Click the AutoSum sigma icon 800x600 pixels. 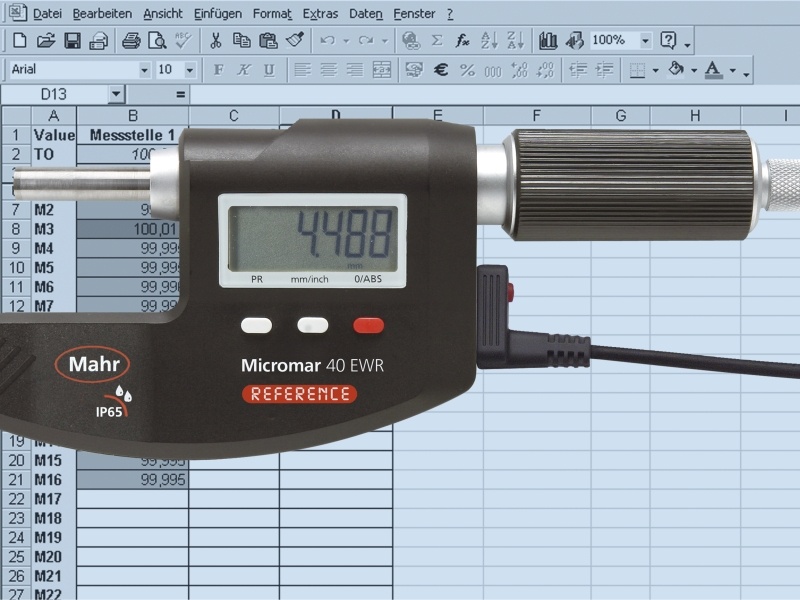click(x=437, y=40)
